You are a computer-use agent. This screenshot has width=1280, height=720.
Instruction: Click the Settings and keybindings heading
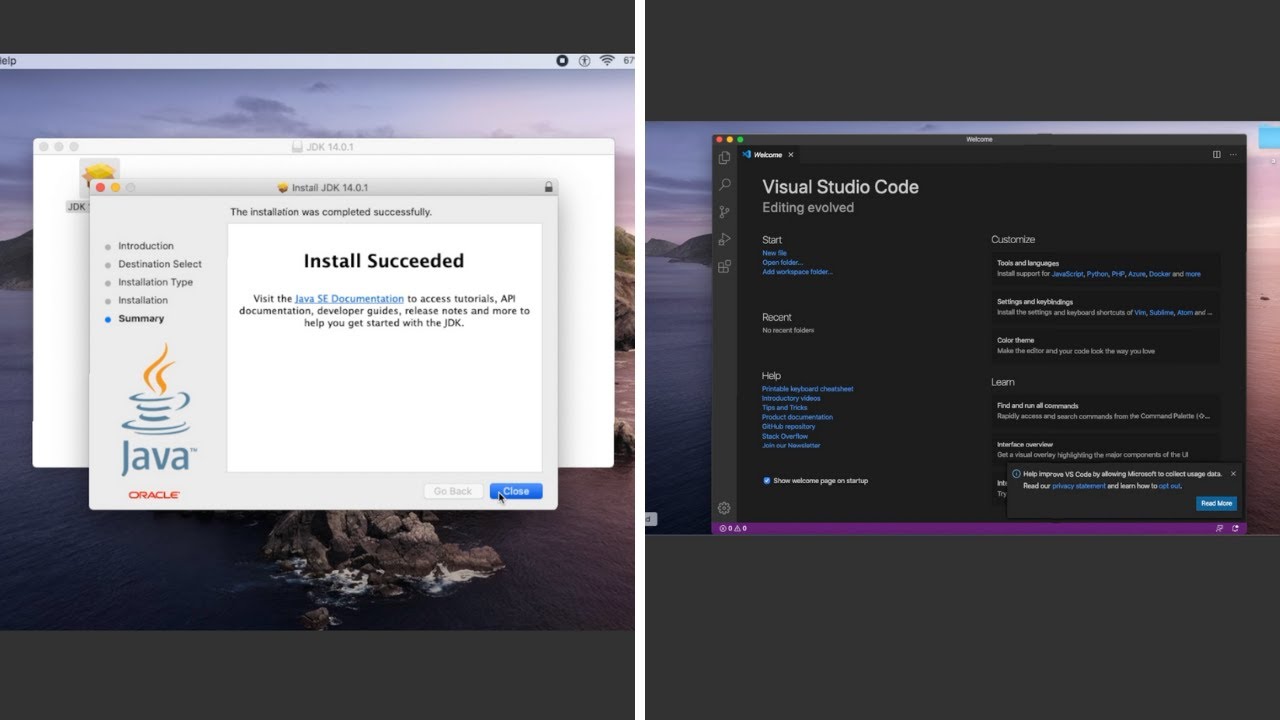[1035, 302]
